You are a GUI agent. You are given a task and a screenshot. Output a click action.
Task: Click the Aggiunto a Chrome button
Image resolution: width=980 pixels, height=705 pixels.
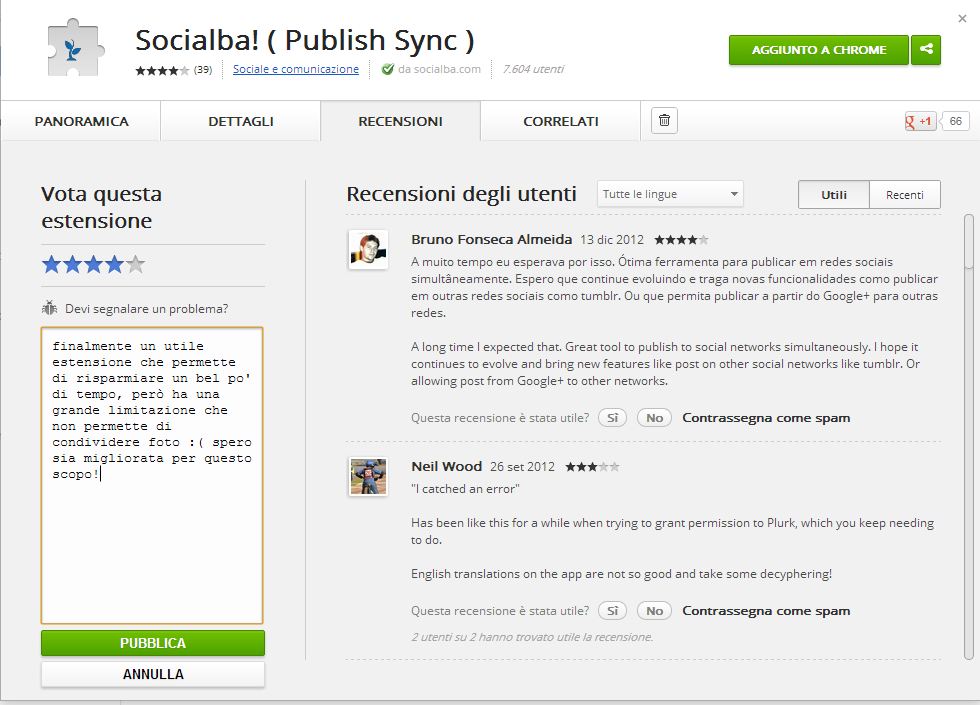(x=819, y=49)
